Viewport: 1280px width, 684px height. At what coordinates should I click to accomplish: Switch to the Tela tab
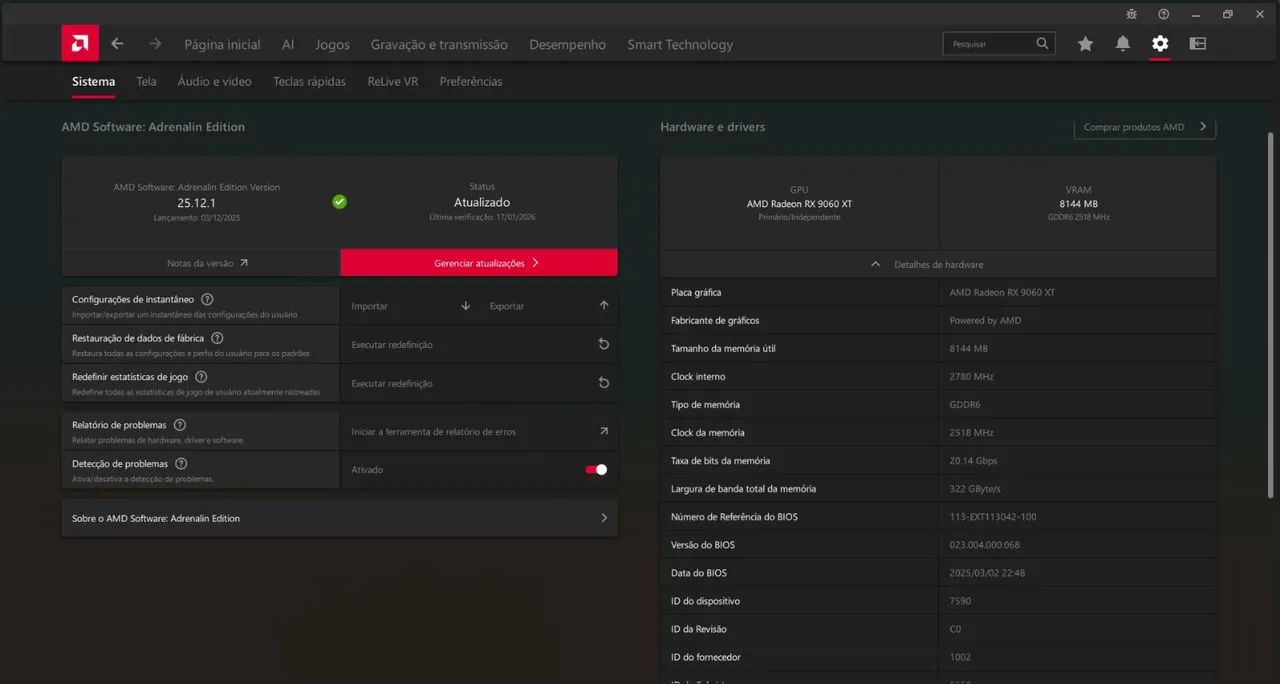coord(146,81)
